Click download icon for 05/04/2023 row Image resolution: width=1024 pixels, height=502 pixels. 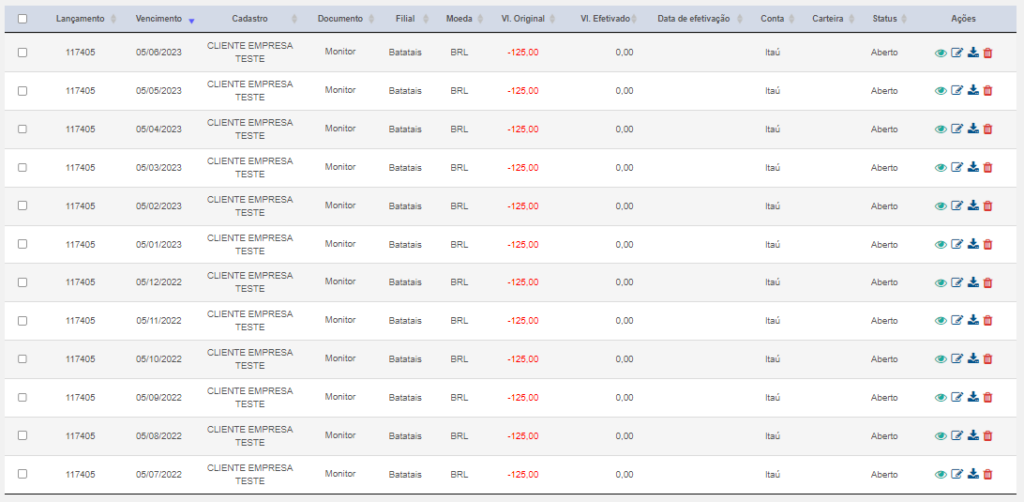pyautogui.click(x=973, y=129)
